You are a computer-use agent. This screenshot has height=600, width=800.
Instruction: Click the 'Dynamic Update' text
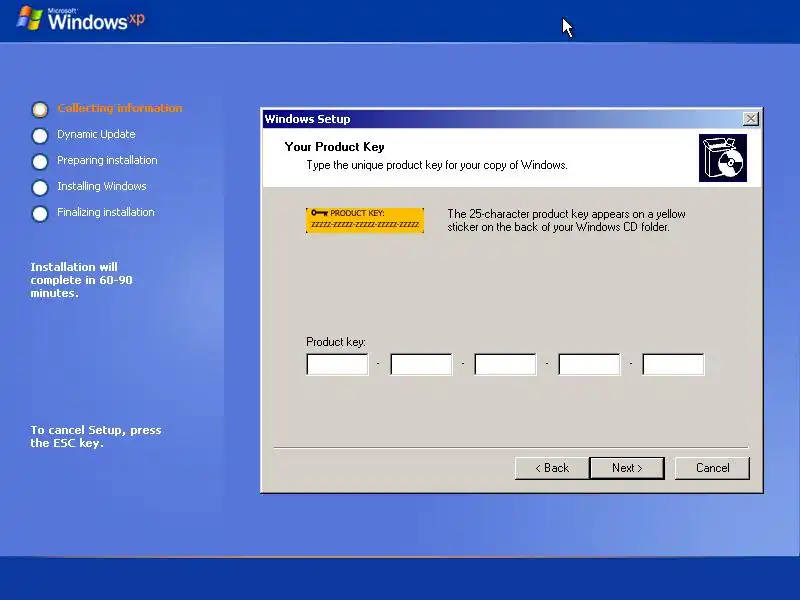pyautogui.click(x=96, y=134)
